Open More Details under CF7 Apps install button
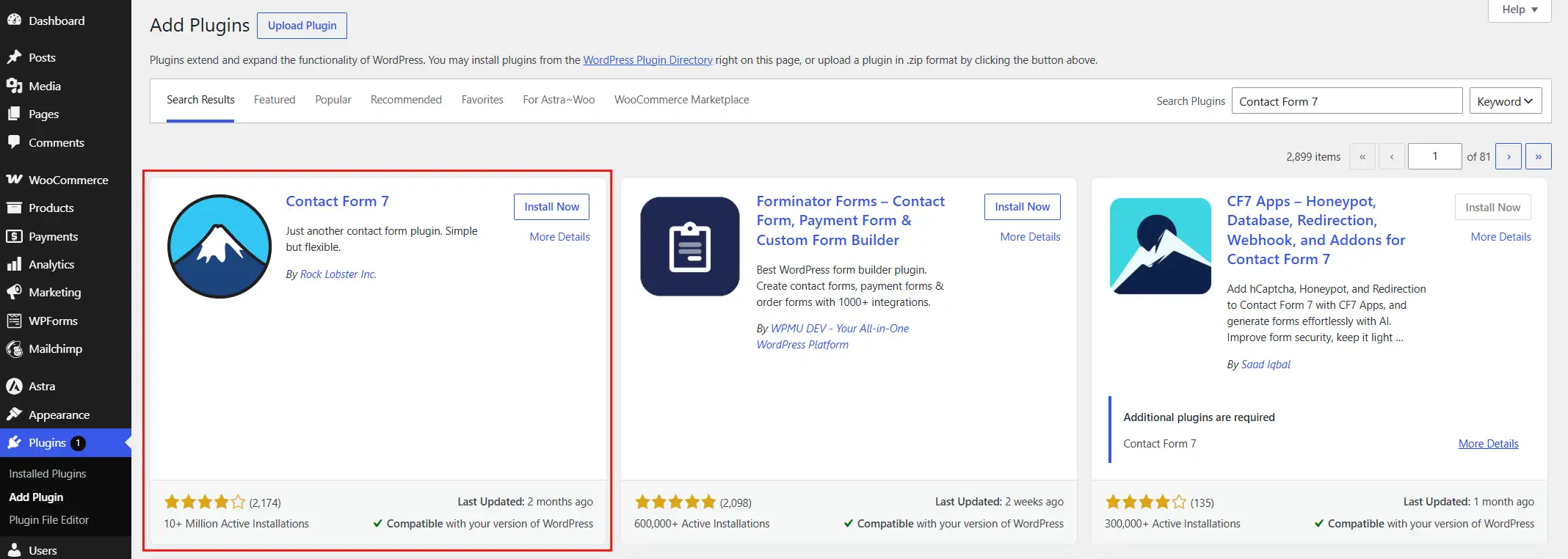The width and height of the screenshot is (1568, 559). pos(1500,237)
